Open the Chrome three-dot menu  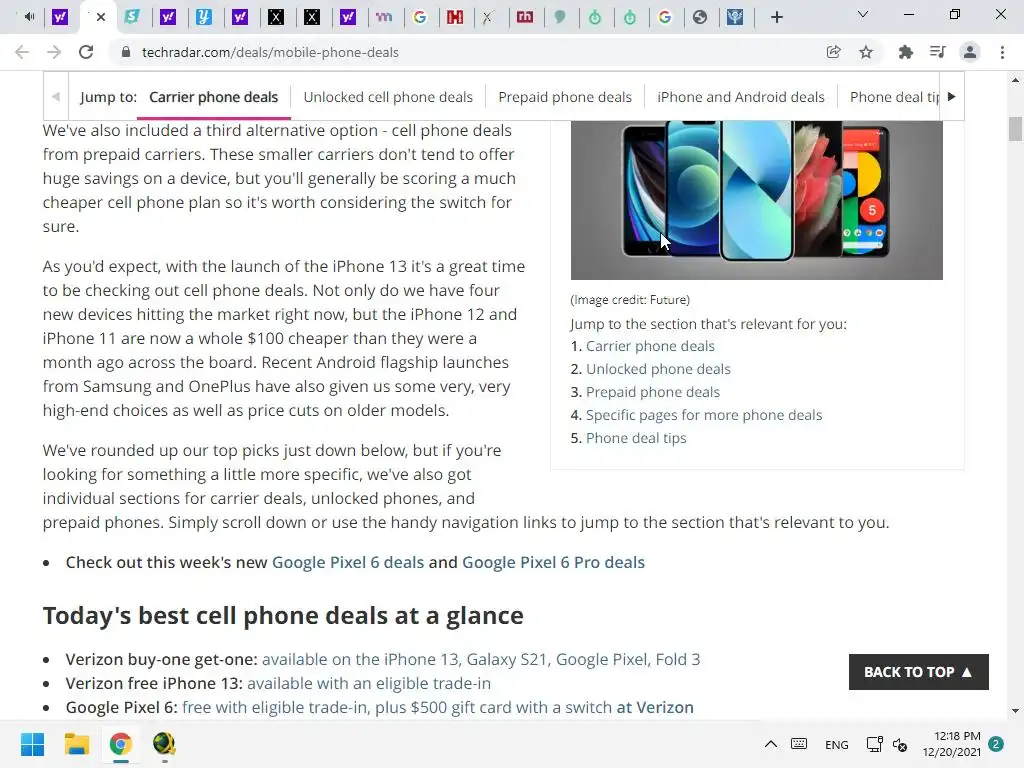click(1002, 52)
